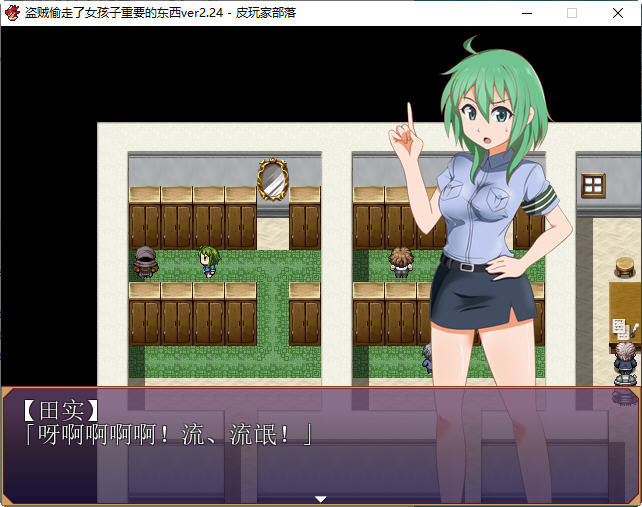This screenshot has width=642, height=507.
Task: Click the paper and quill on desk
Action: (624, 328)
